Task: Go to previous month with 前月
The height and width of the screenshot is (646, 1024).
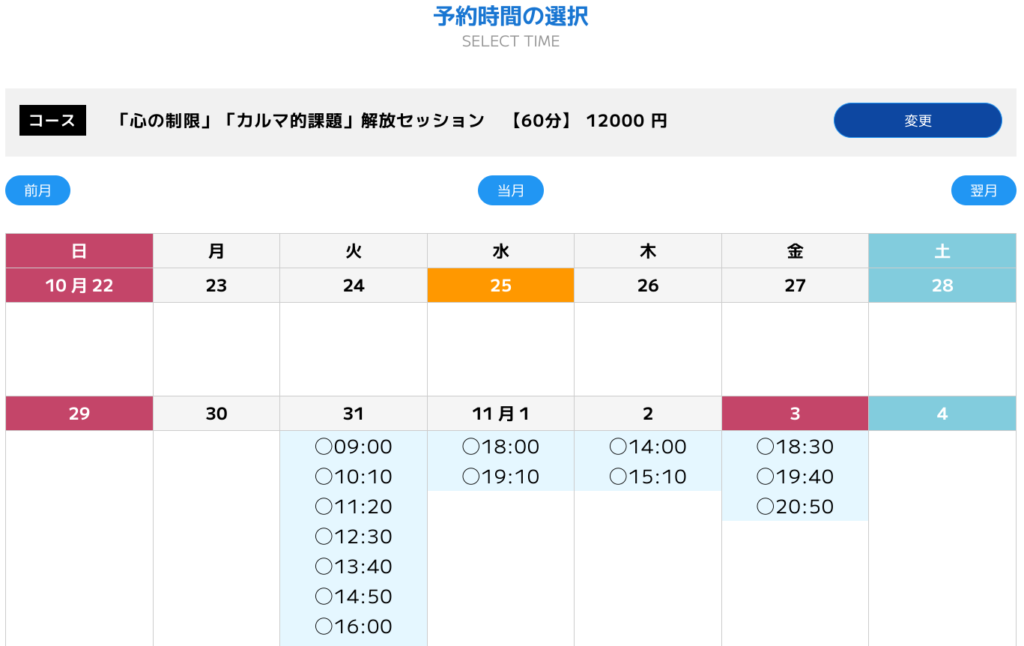Action: click(38, 190)
